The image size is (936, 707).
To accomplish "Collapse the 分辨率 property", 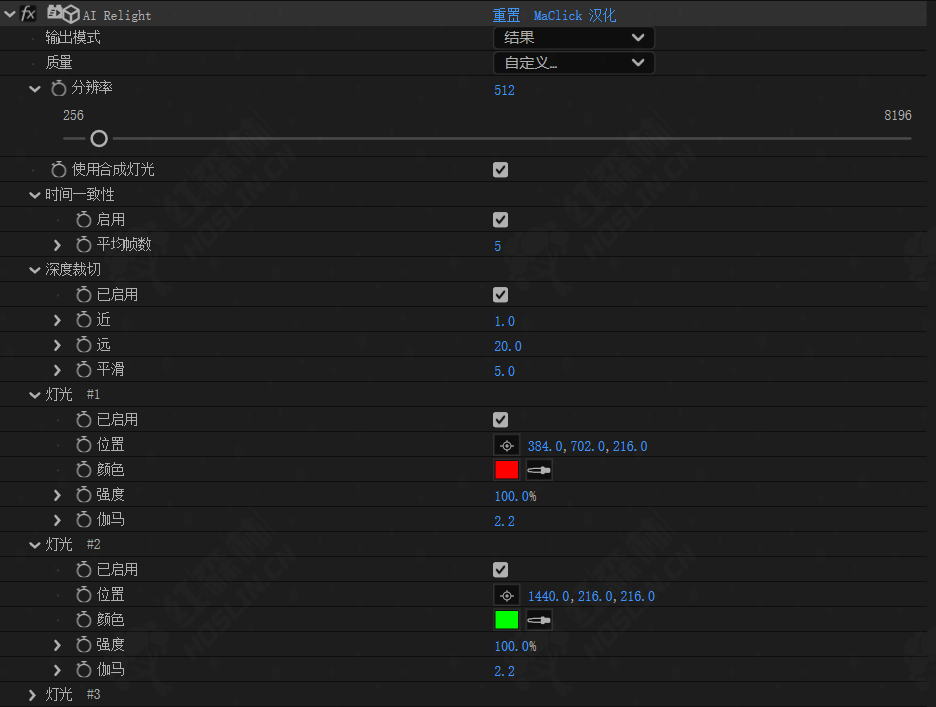I will pyautogui.click(x=35, y=90).
